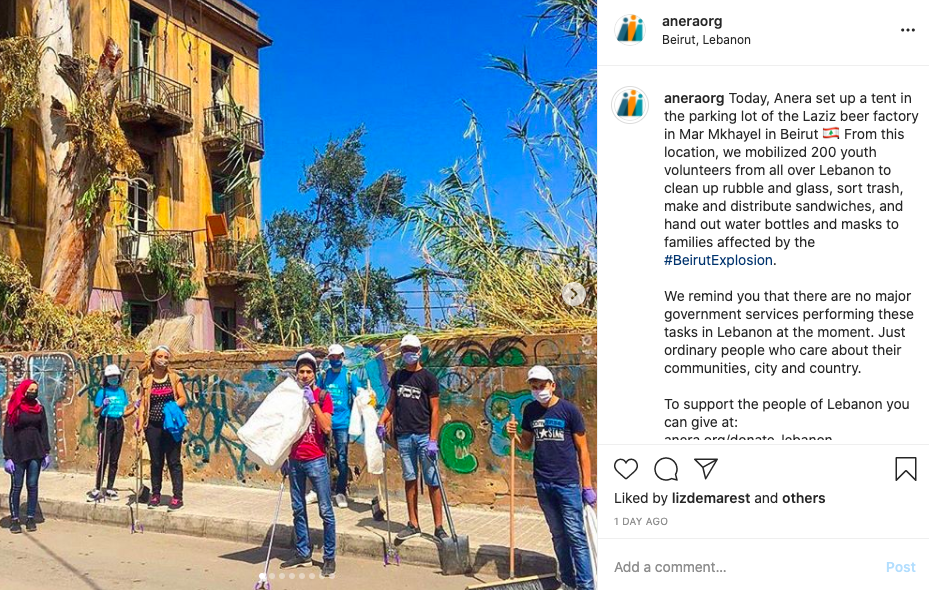Select the first carousel indicator dot
The width and height of the screenshot is (929, 590).
pos(262,576)
